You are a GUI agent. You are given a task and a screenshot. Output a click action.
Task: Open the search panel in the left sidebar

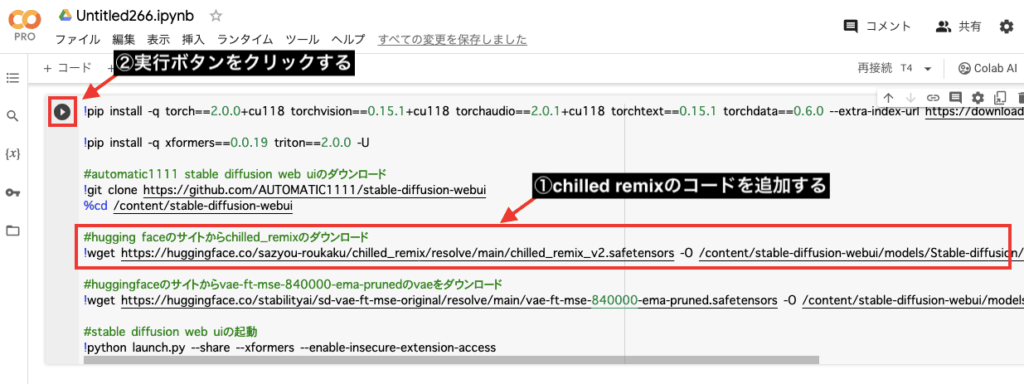pos(12,116)
